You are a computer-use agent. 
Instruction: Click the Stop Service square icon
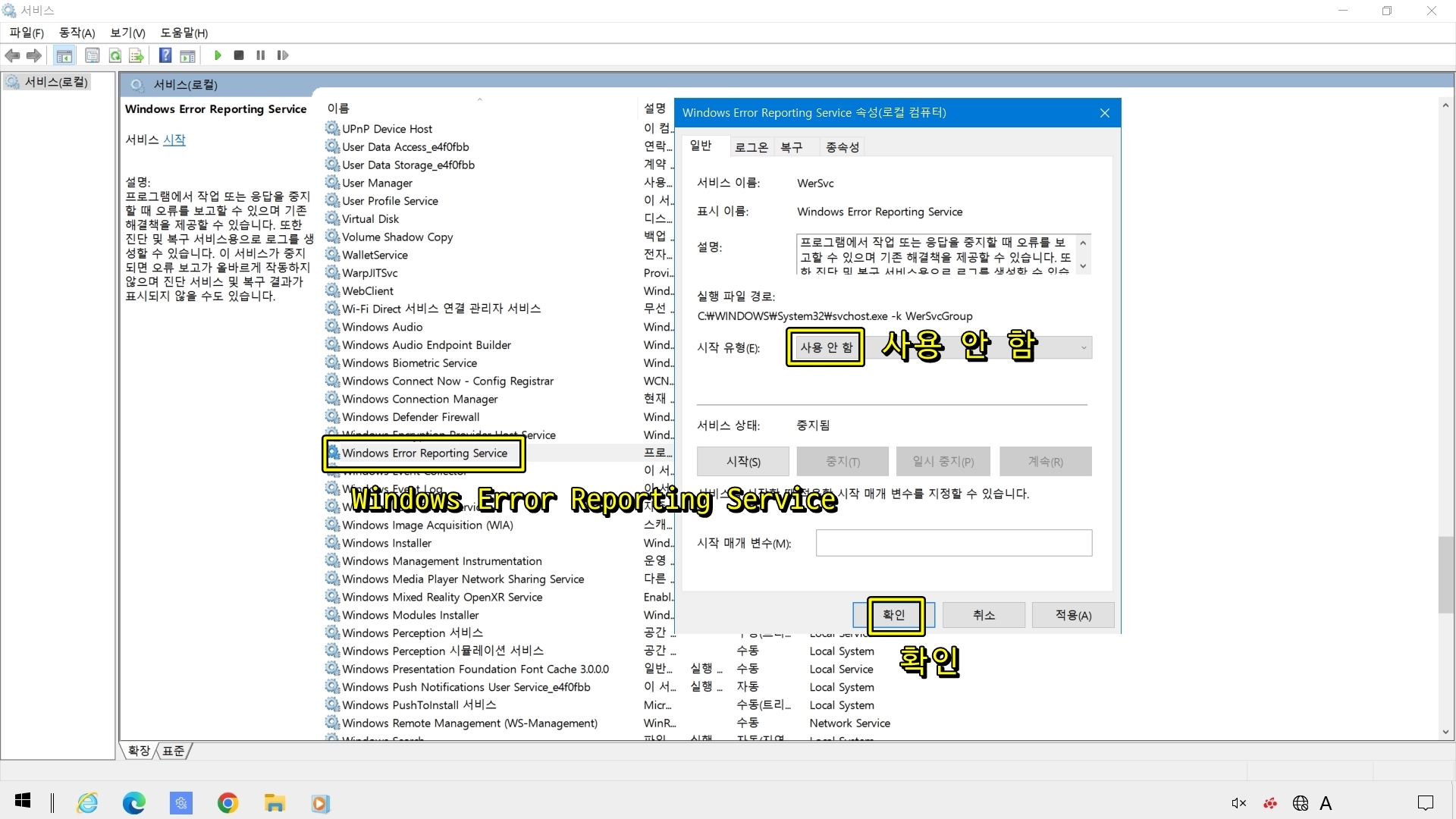(x=239, y=55)
